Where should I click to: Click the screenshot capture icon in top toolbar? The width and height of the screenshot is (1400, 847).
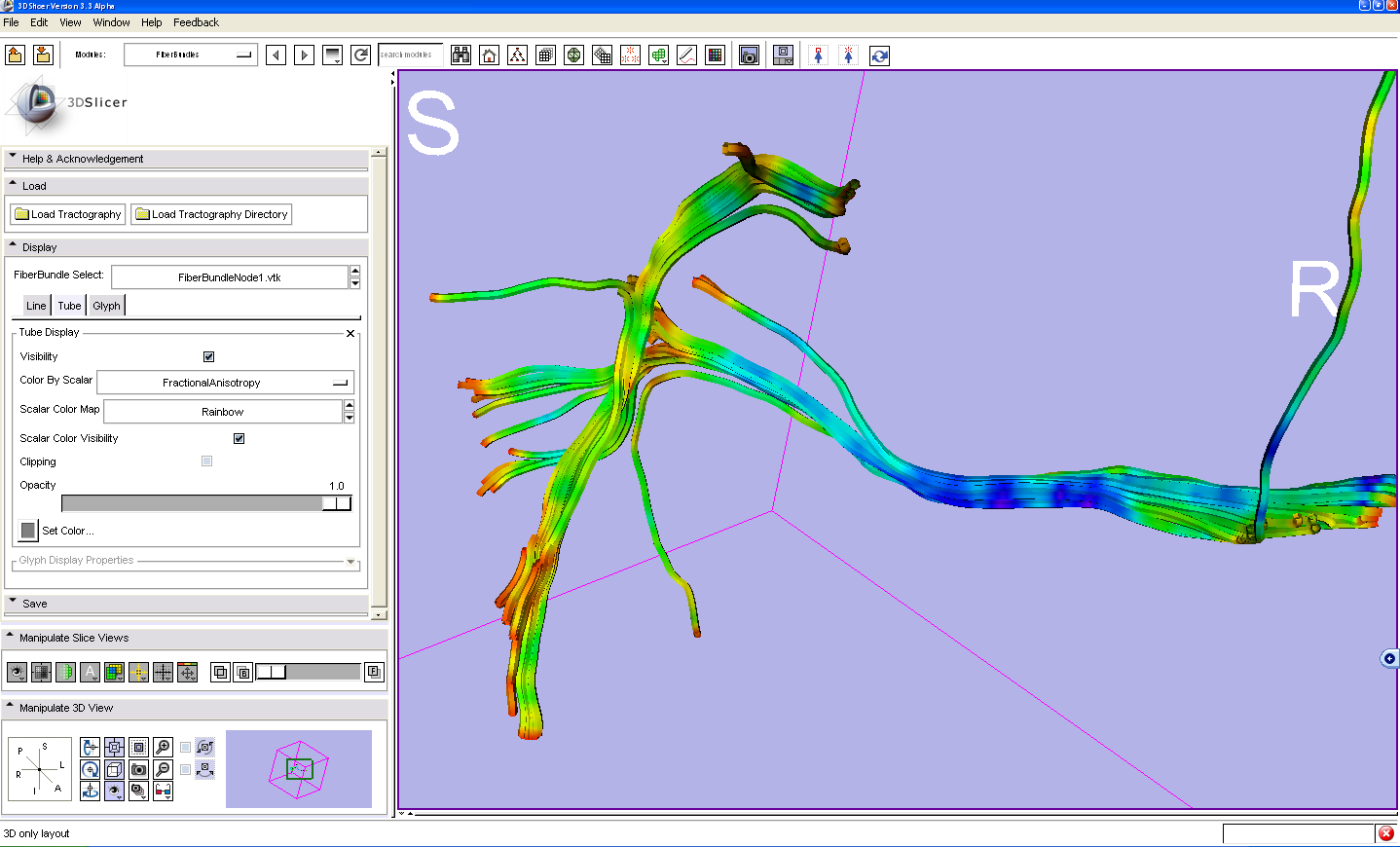(749, 55)
